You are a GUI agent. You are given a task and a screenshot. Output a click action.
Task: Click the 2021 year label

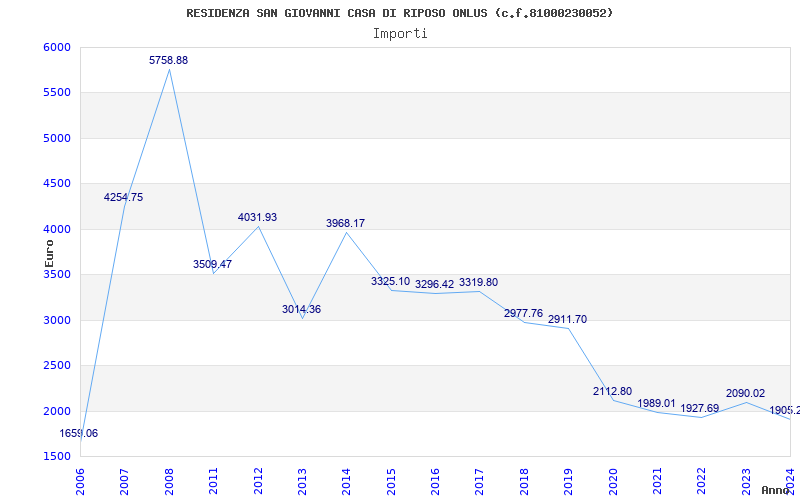(x=657, y=482)
